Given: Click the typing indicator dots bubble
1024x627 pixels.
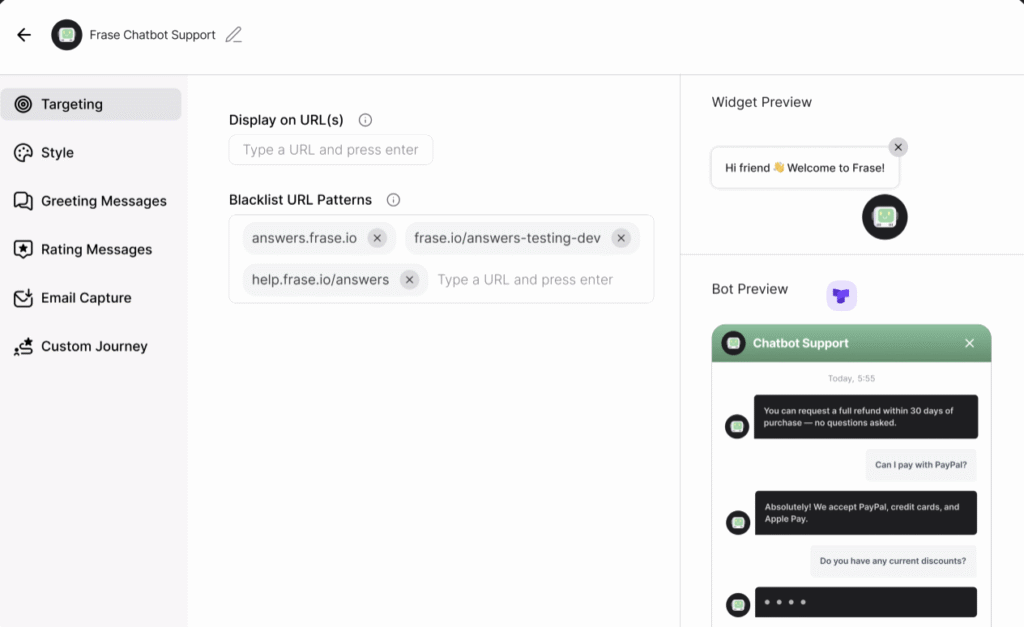Looking at the screenshot, I should [866, 602].
